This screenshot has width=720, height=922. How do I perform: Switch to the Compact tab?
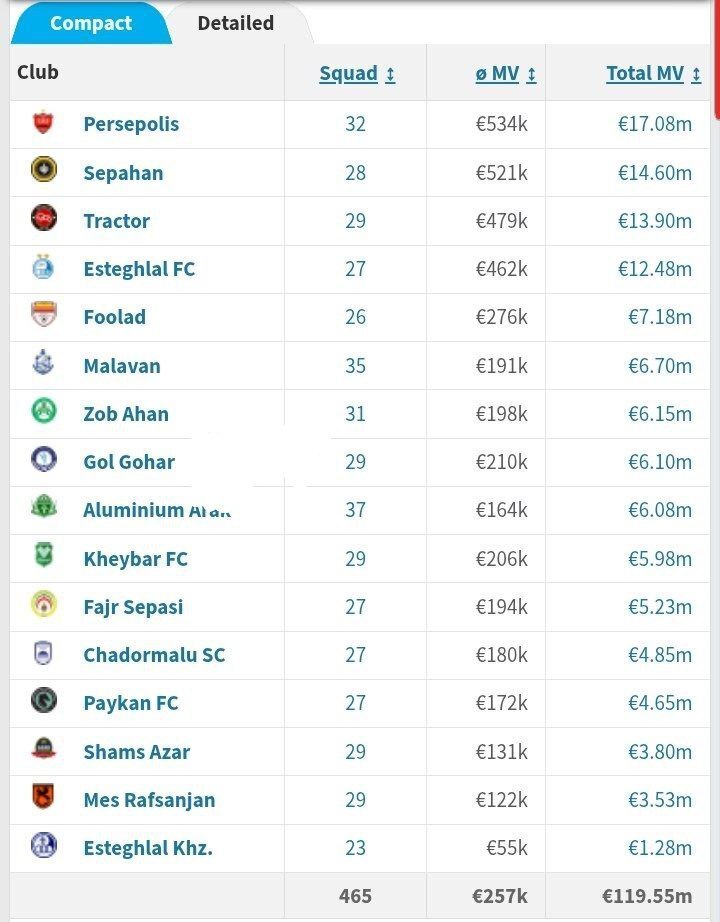coord(91,23)
